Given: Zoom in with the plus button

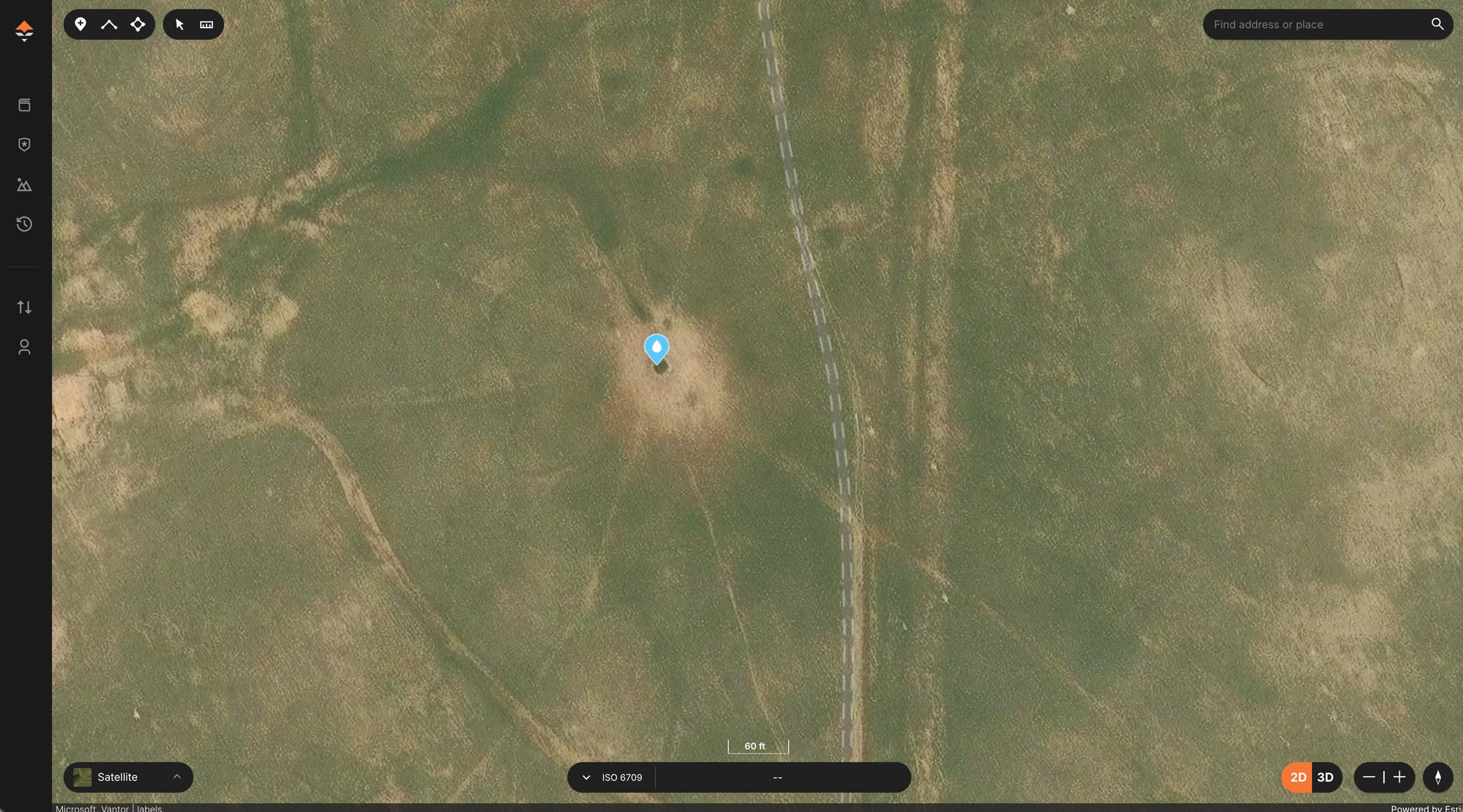Looking at the screenshot, I should (x=1399, y=777).
